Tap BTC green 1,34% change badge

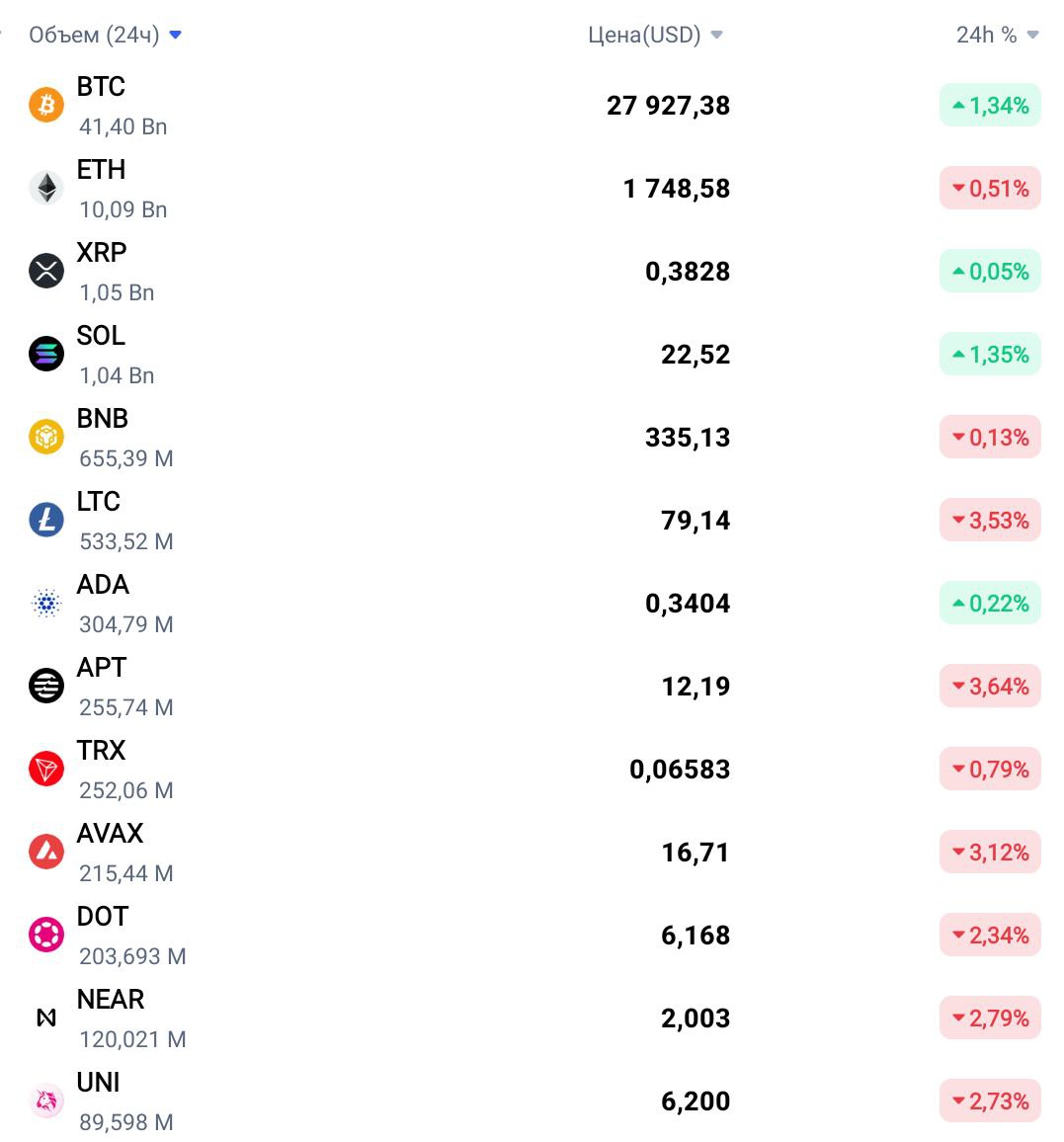tap(990, 106)
